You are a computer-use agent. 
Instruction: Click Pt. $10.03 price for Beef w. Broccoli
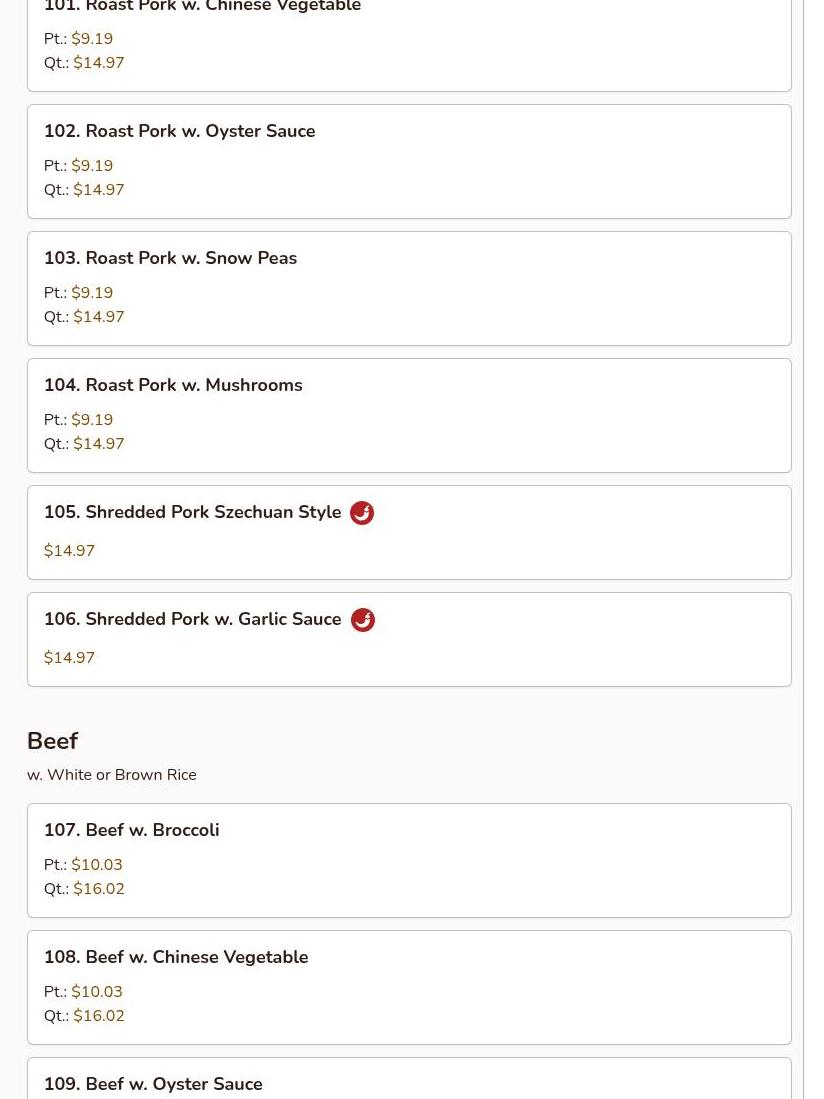click(83, 865)
